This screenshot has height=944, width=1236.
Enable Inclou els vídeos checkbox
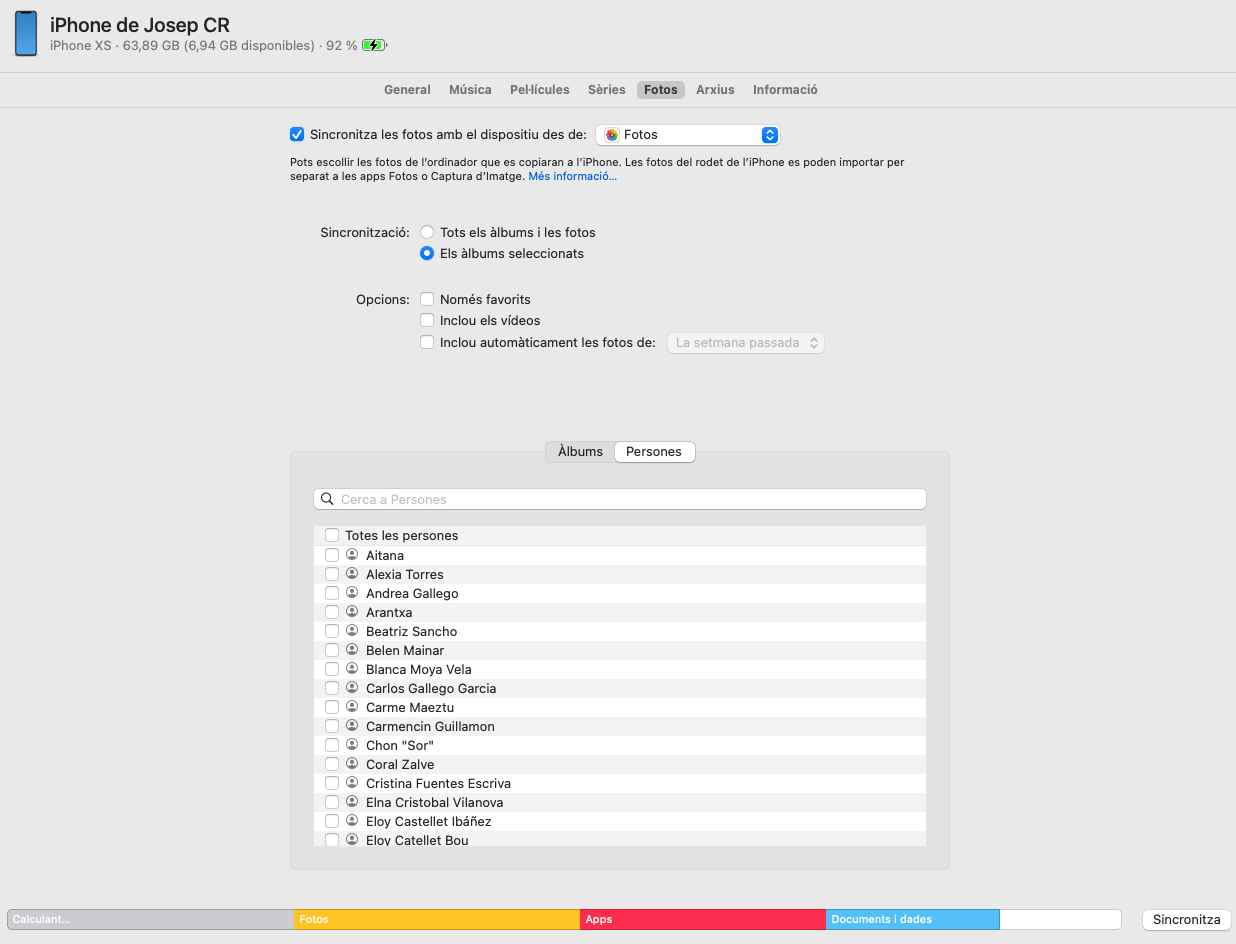click(427, 320)
